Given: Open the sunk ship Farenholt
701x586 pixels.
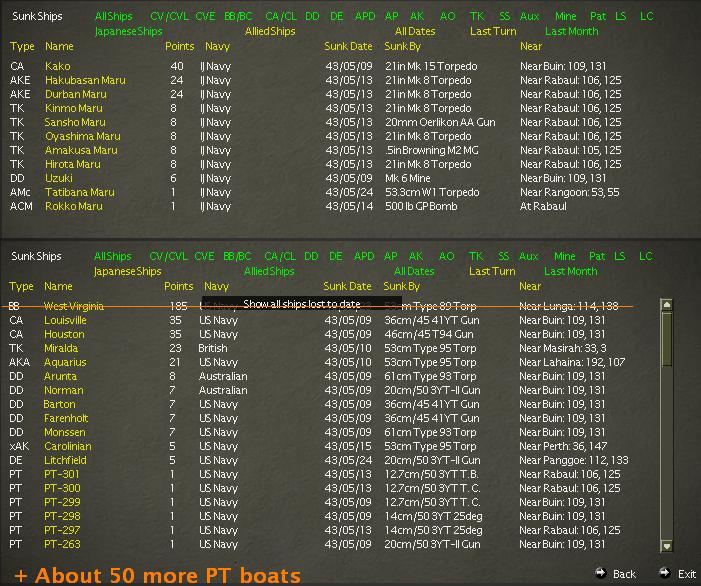Looking at the screenshot, I should [x=66, y=418].
